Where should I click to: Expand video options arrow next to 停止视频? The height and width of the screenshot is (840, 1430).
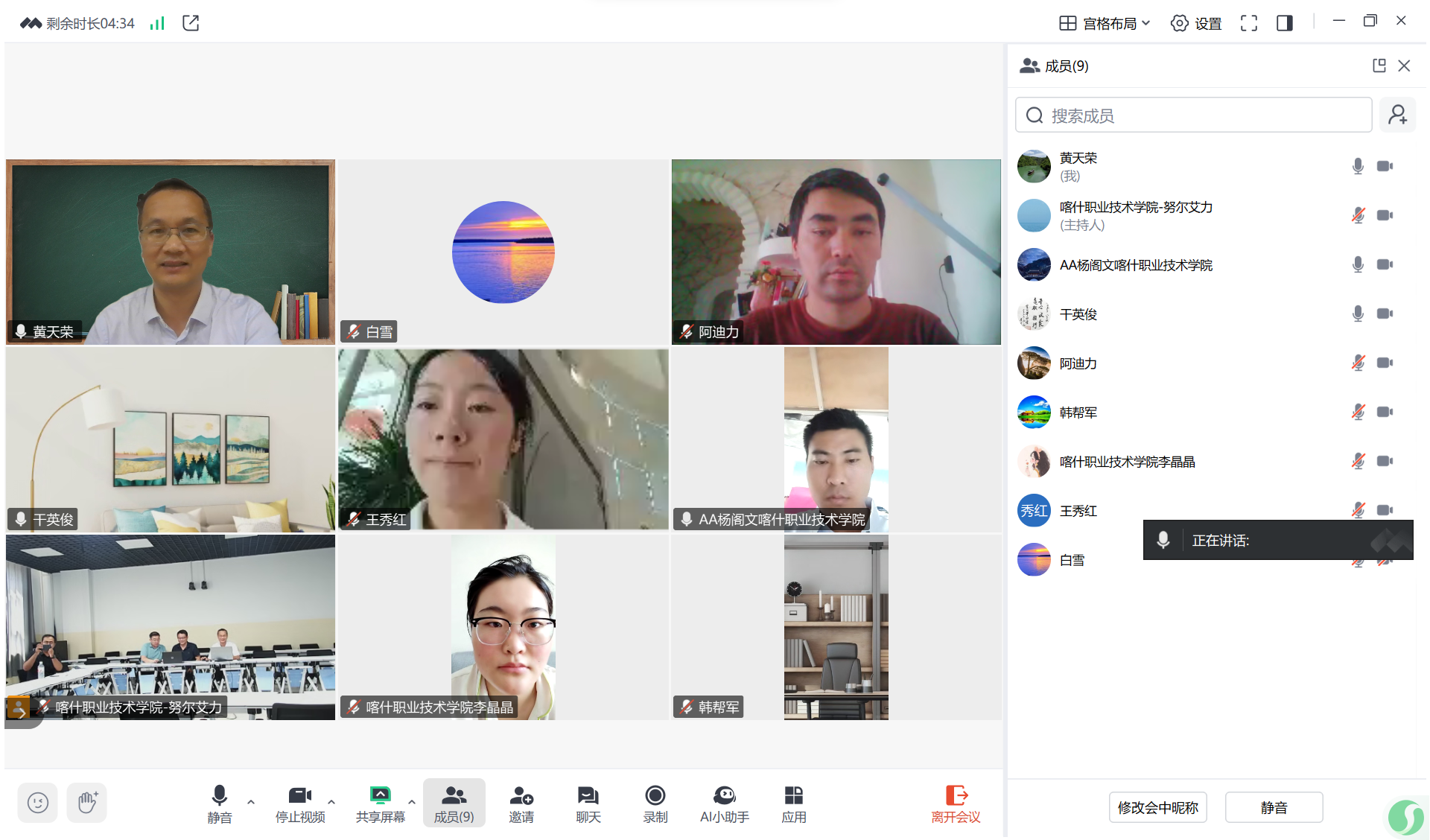tap(331, 802)
